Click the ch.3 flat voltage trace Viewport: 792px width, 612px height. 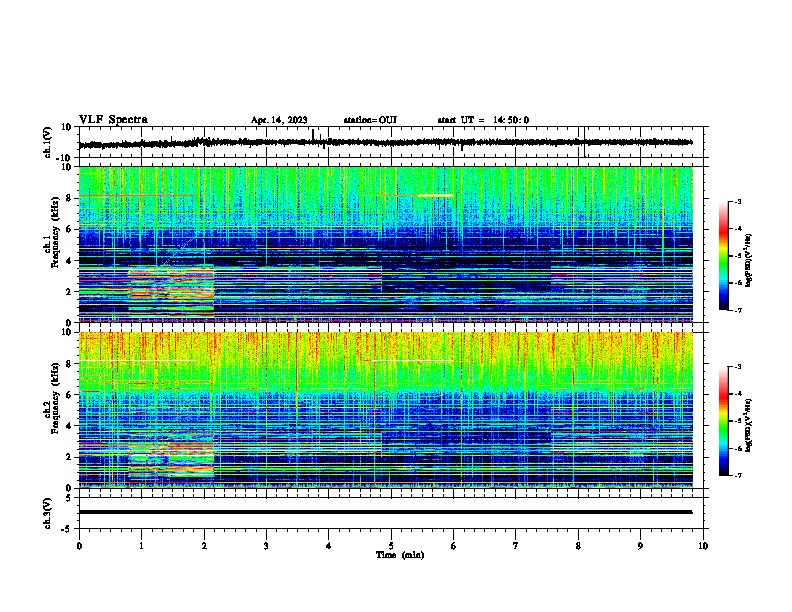(x=385, y=512)
